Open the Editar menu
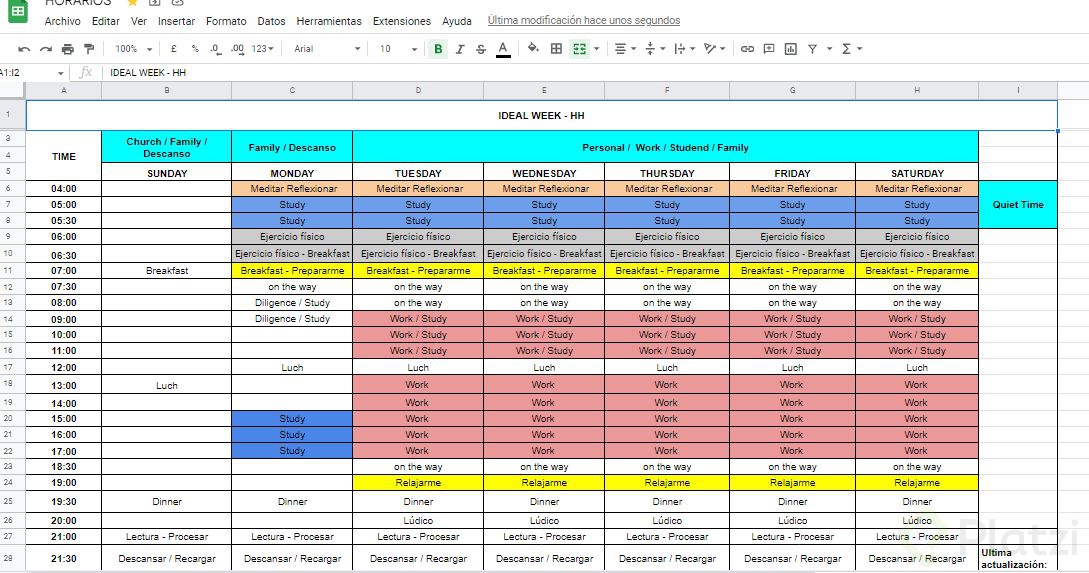 tap(106, 21)
